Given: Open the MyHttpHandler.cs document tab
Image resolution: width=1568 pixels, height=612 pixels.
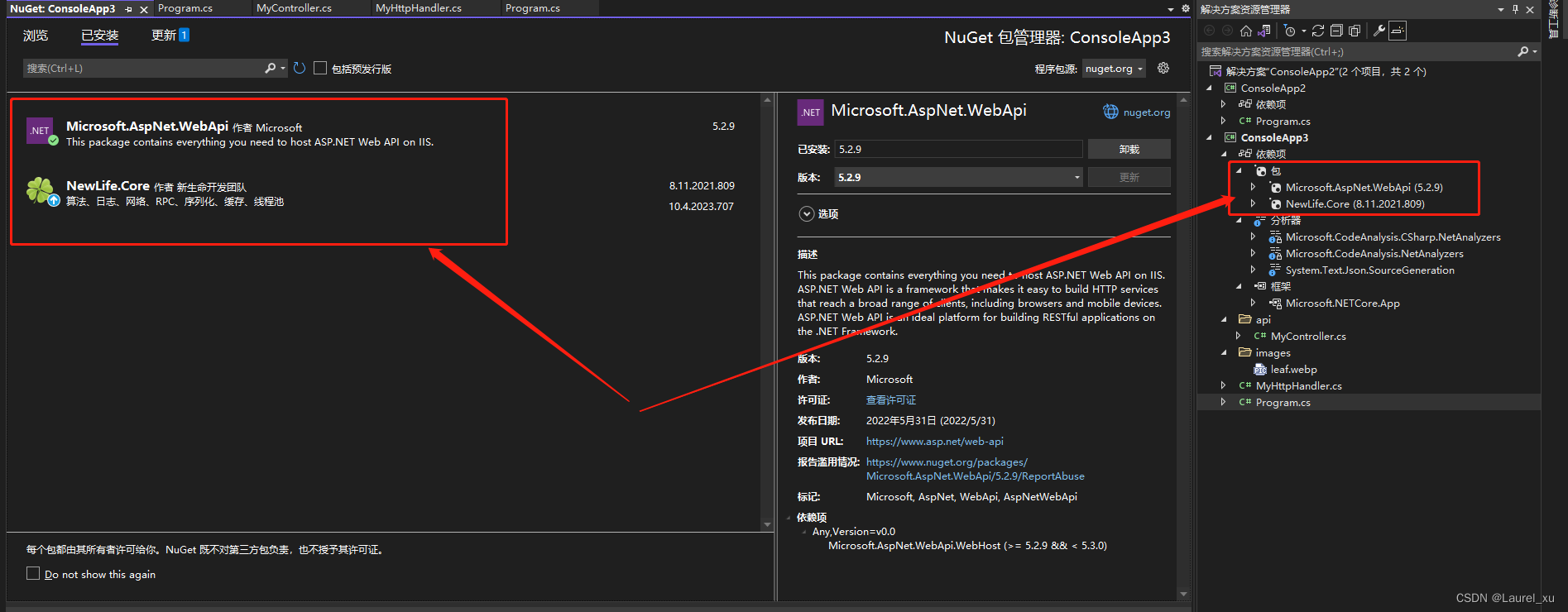Looking at the screenshot, I should tap(419, 8).
